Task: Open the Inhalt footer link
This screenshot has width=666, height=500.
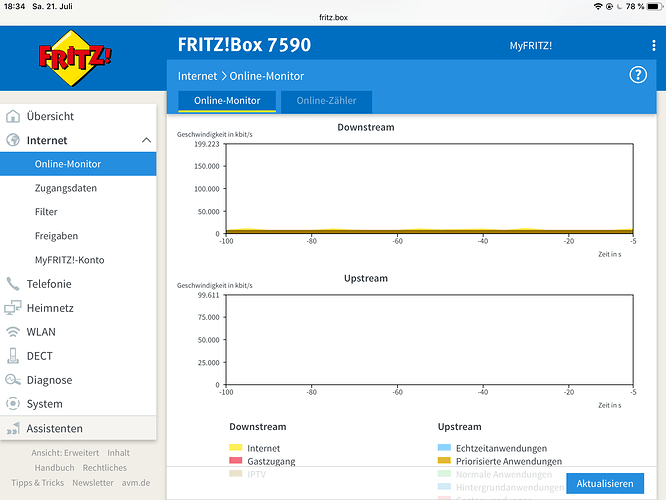Action: tap(119, 453)
